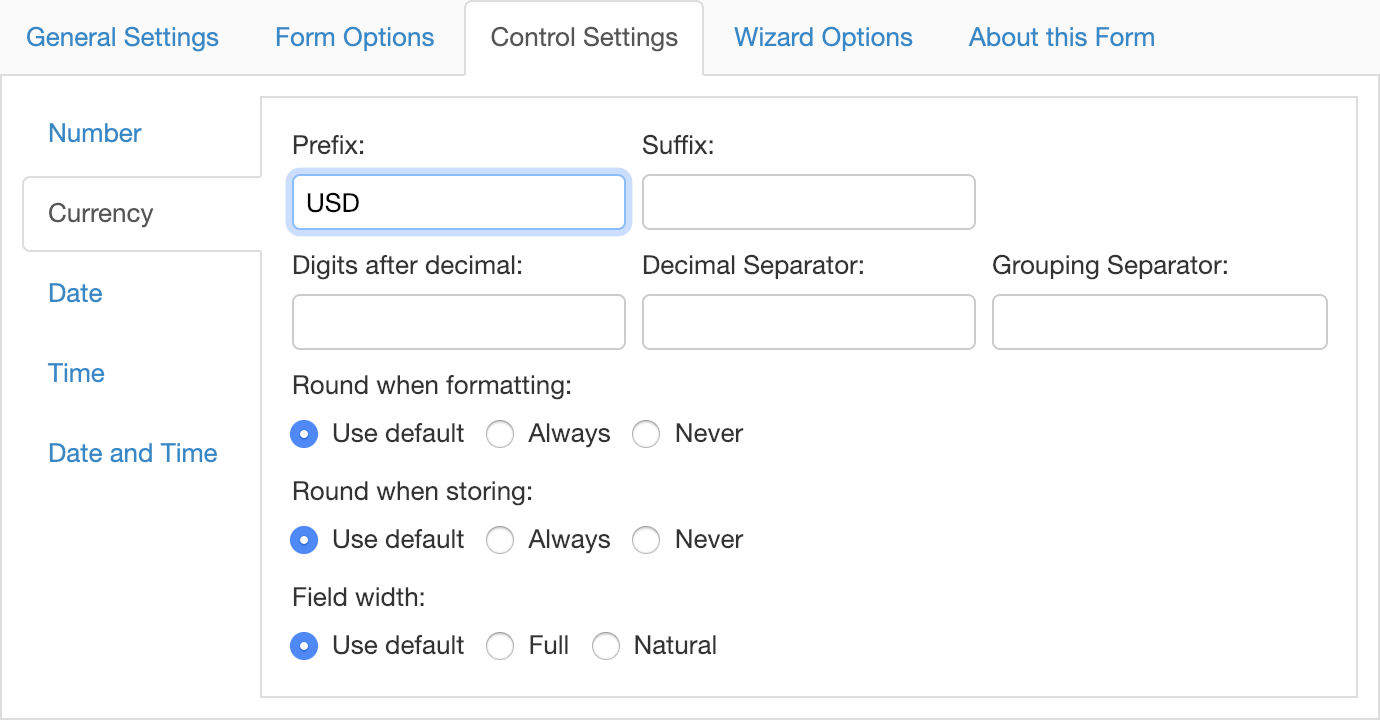This screenshot has height=720, width=1380.
Task: Switch to the Form Options tab
Action: 354,38
